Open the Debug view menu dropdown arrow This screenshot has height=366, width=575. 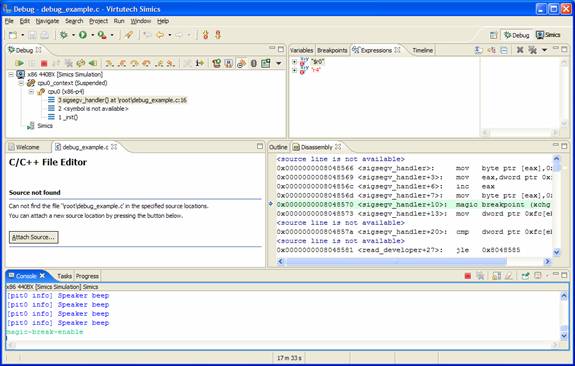click(279, 63)
